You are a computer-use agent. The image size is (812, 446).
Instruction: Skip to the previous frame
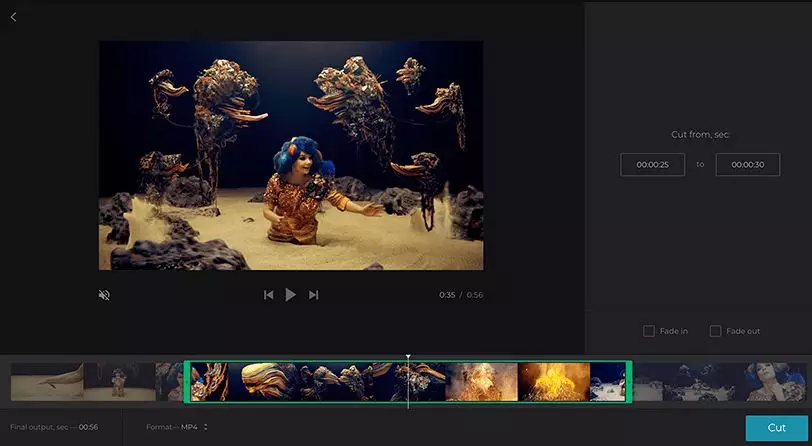[x=268, y=295]
